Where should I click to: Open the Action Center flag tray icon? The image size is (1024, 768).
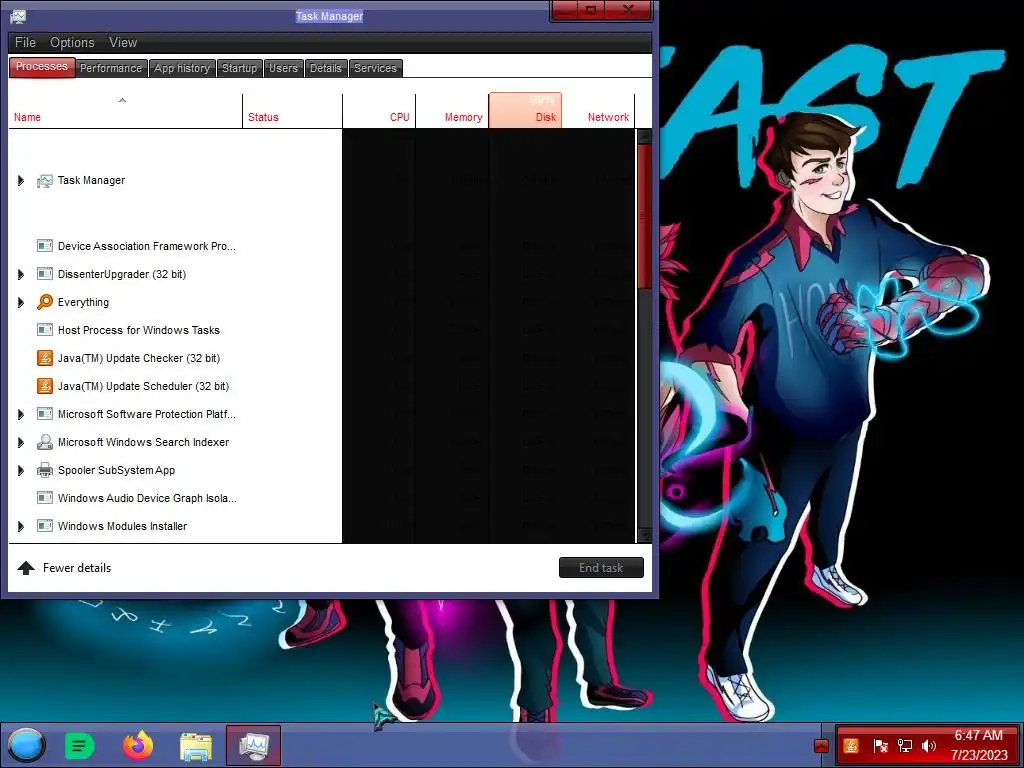point(880,745)
